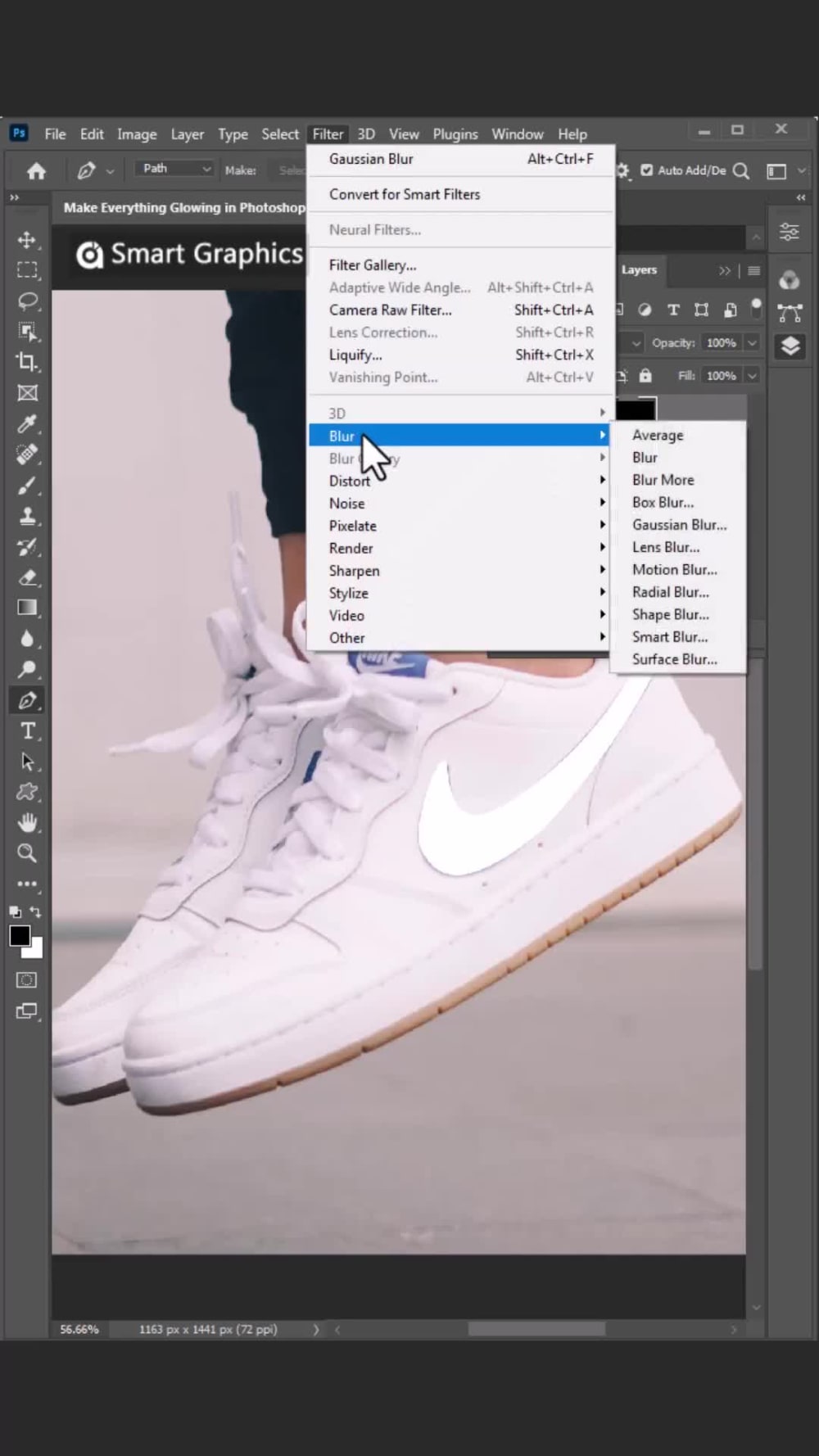Select the Lasso tool

coord(27,301)
